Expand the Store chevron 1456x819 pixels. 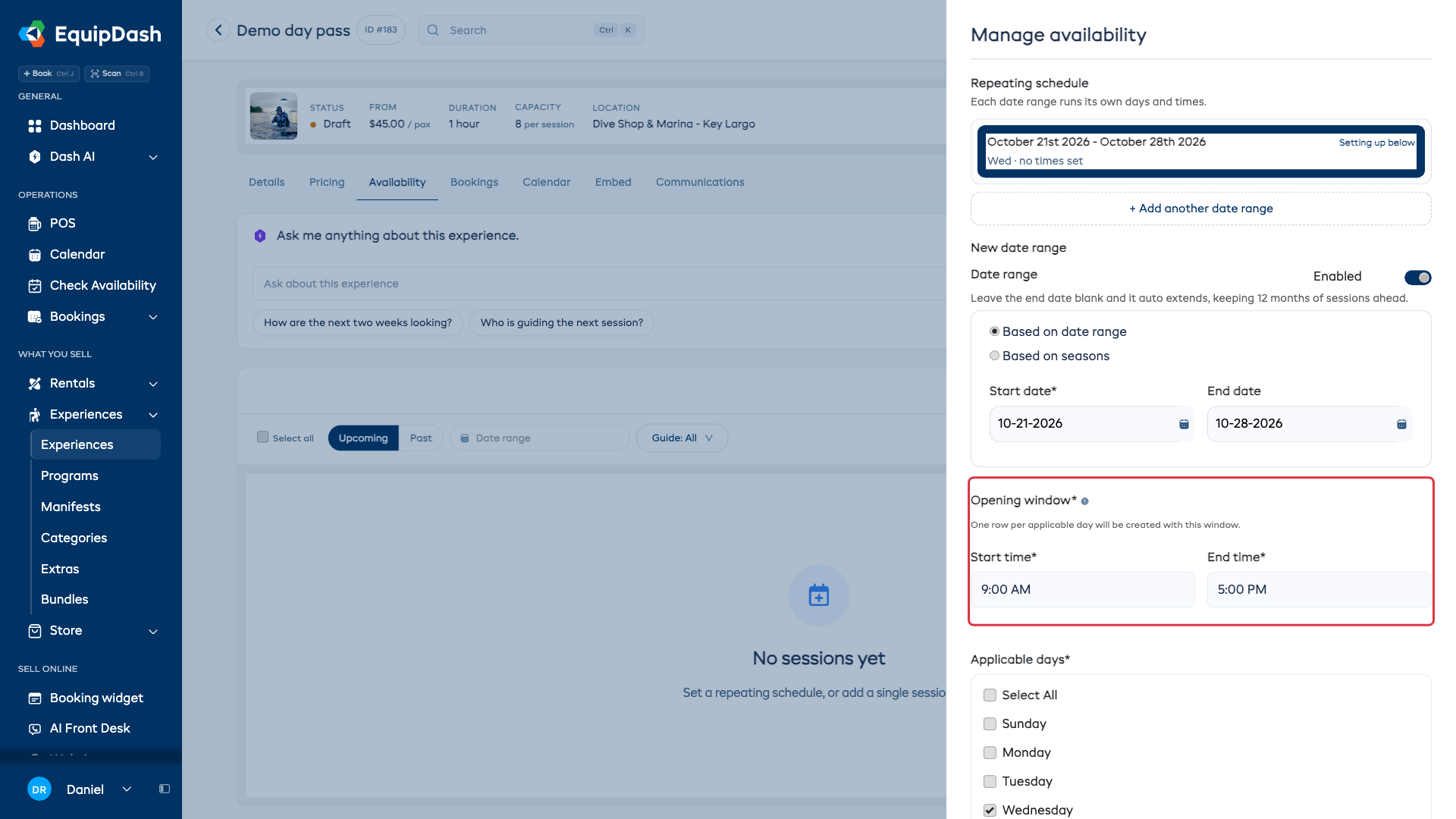[x=153, y=632]
